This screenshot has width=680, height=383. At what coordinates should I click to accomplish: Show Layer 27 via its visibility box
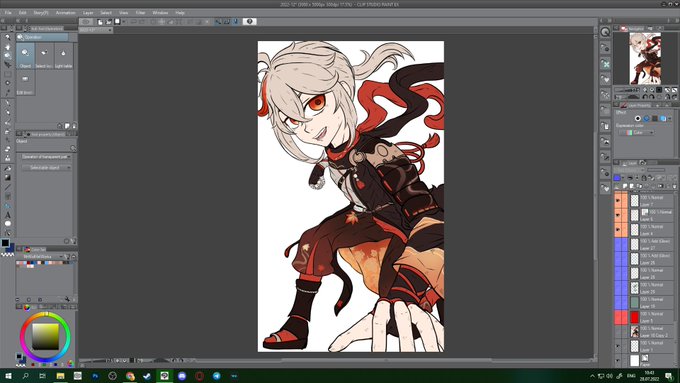pos(618,244)
